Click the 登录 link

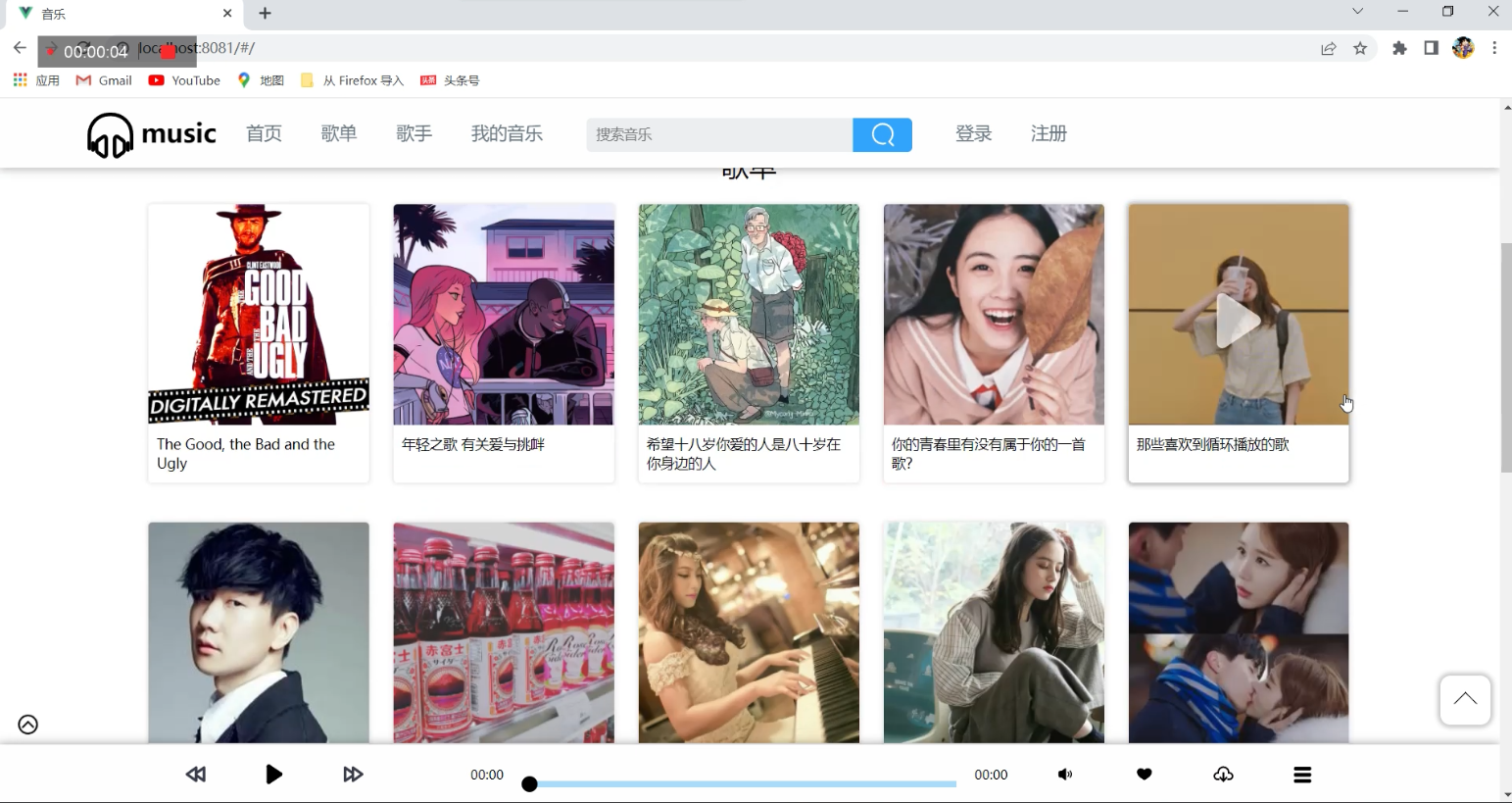[x=974, y=133]
